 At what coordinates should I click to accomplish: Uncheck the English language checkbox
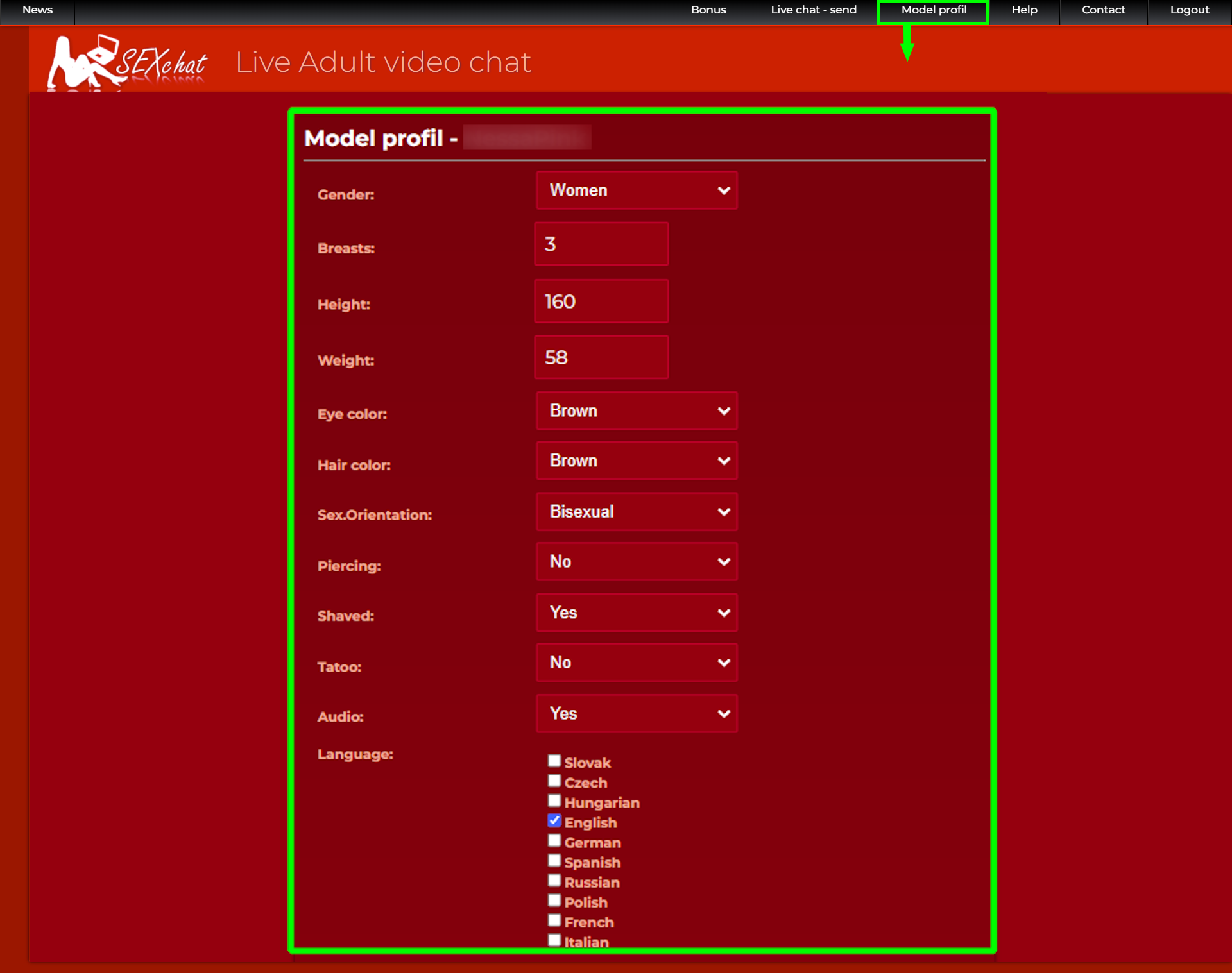pyautogui.click(x=554, y=821)
